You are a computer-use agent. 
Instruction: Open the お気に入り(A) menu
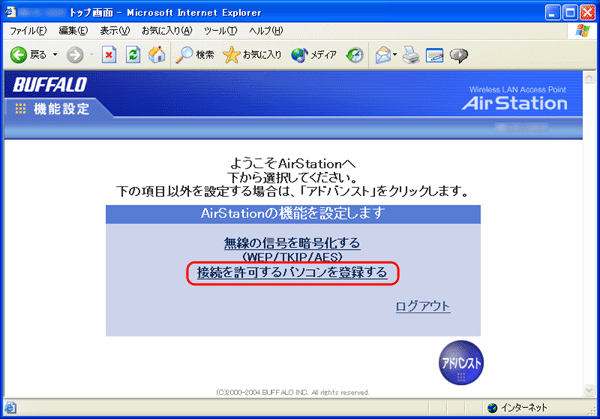pyautogui.click(x=167, y=31)
